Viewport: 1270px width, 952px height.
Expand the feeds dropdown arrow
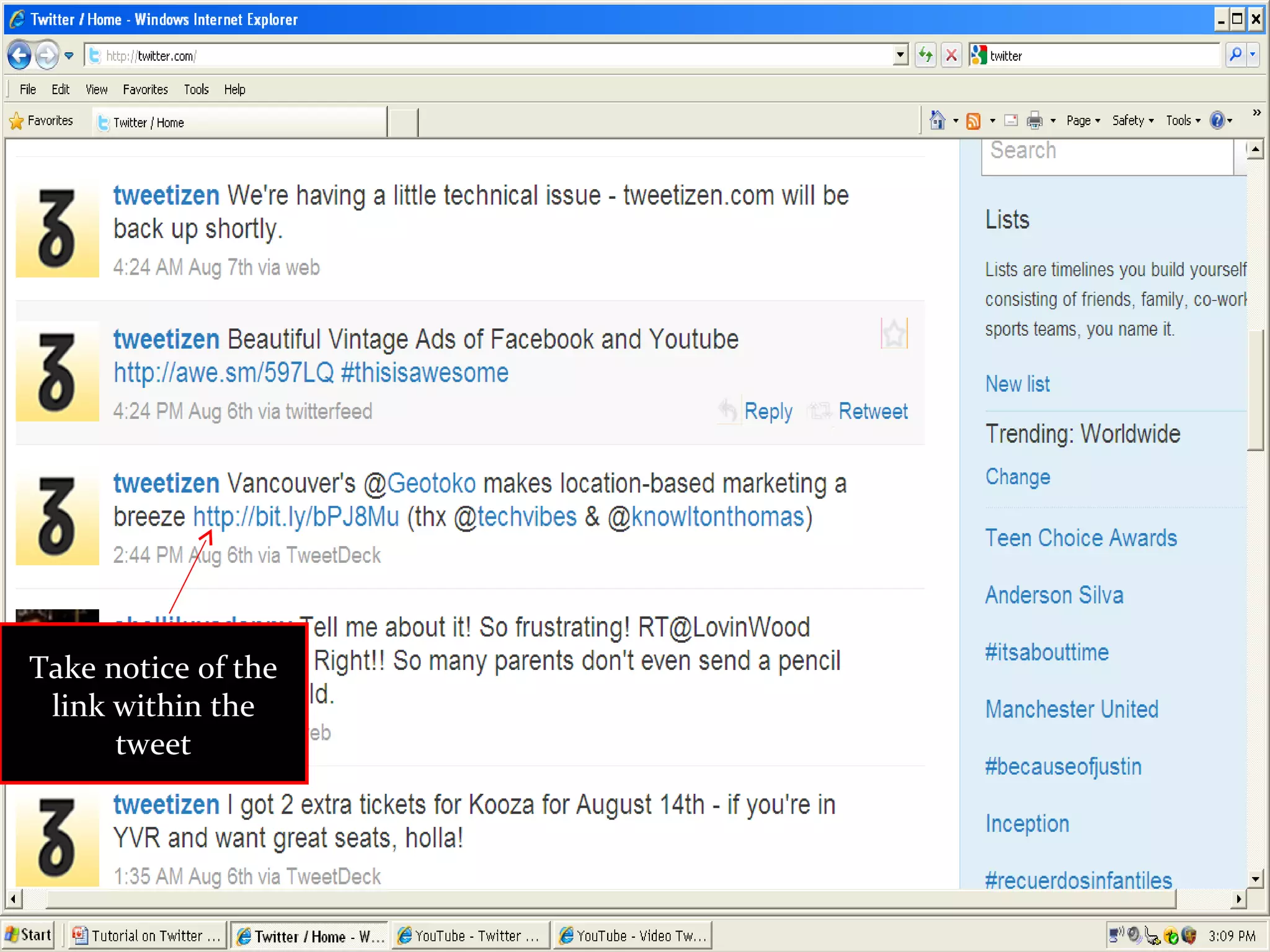click(x=992, y=121)
